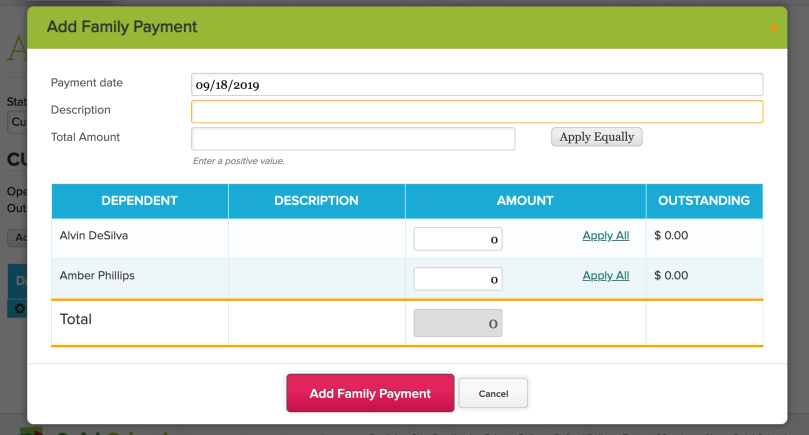Focus the Description text field

(476, 111)
